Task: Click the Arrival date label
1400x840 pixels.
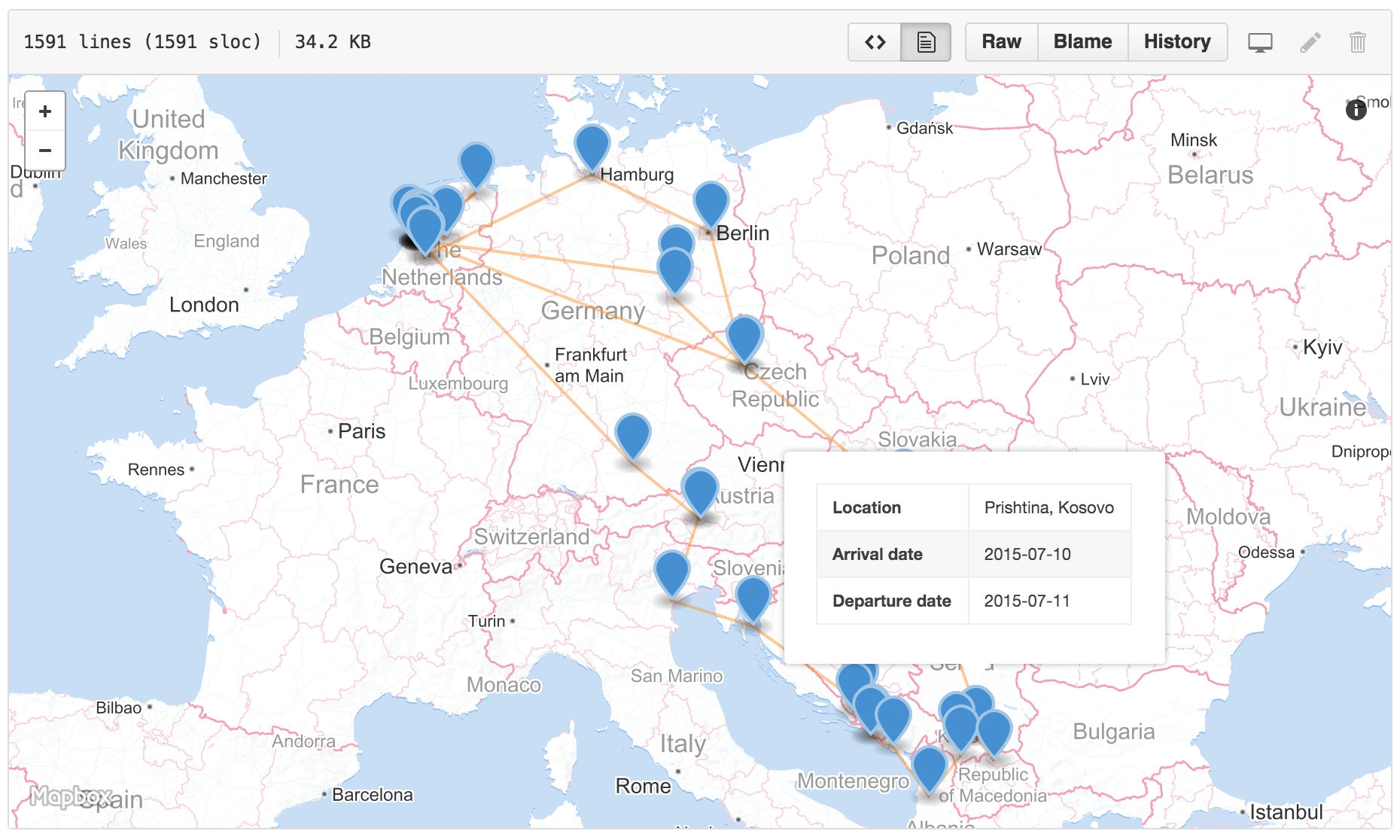Action: [x=877, y=554]
